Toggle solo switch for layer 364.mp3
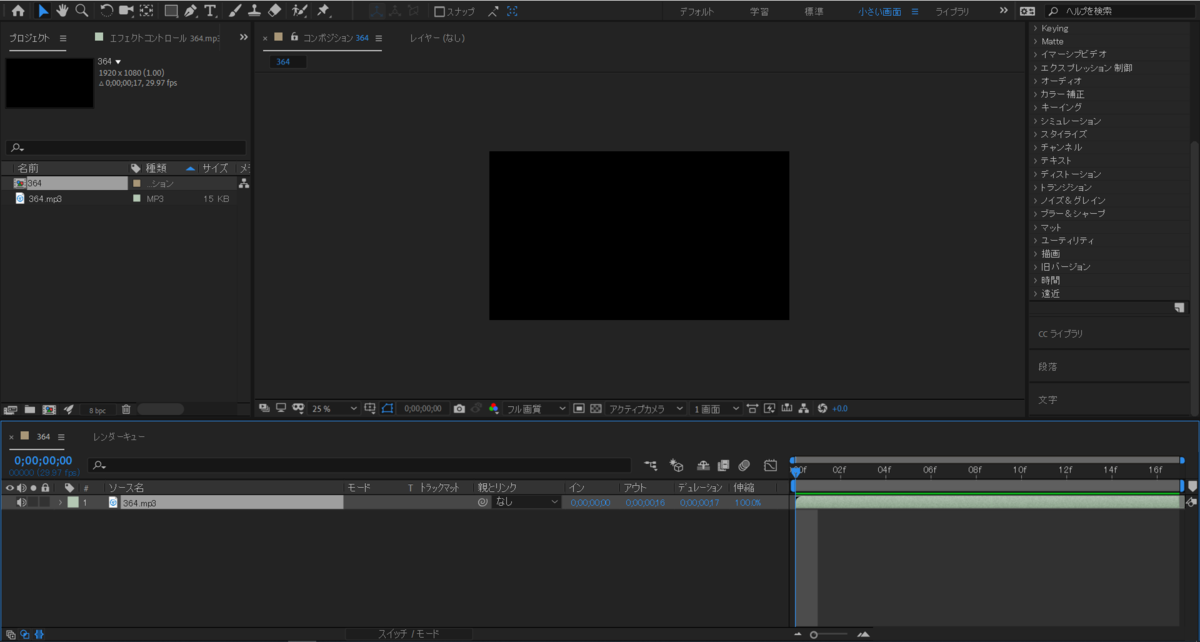Viewport: 1200px width, 642px height. pyautogui.click(x=33, y=502)
